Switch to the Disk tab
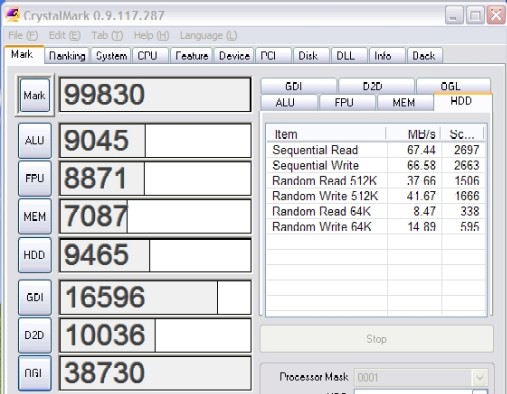This screenshot has width=507, height=394. (308, 56)
